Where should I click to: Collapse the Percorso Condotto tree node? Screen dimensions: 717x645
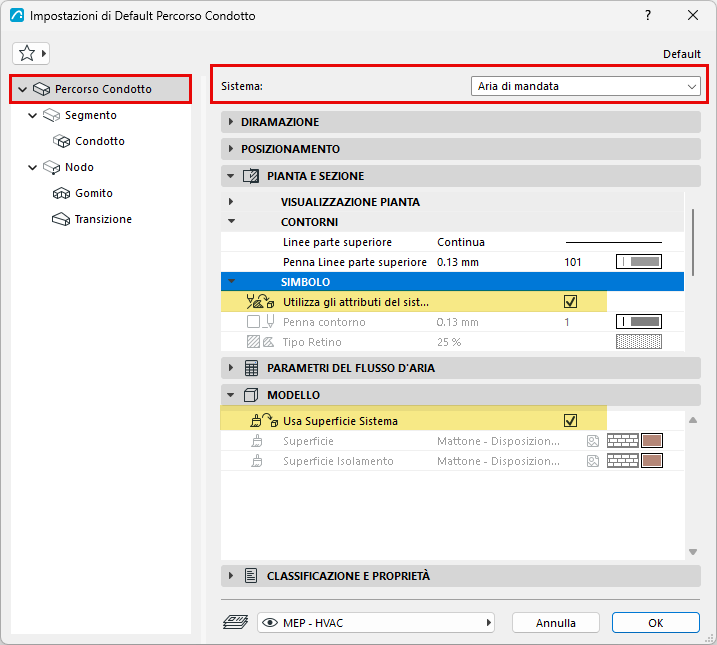[22, 89]
